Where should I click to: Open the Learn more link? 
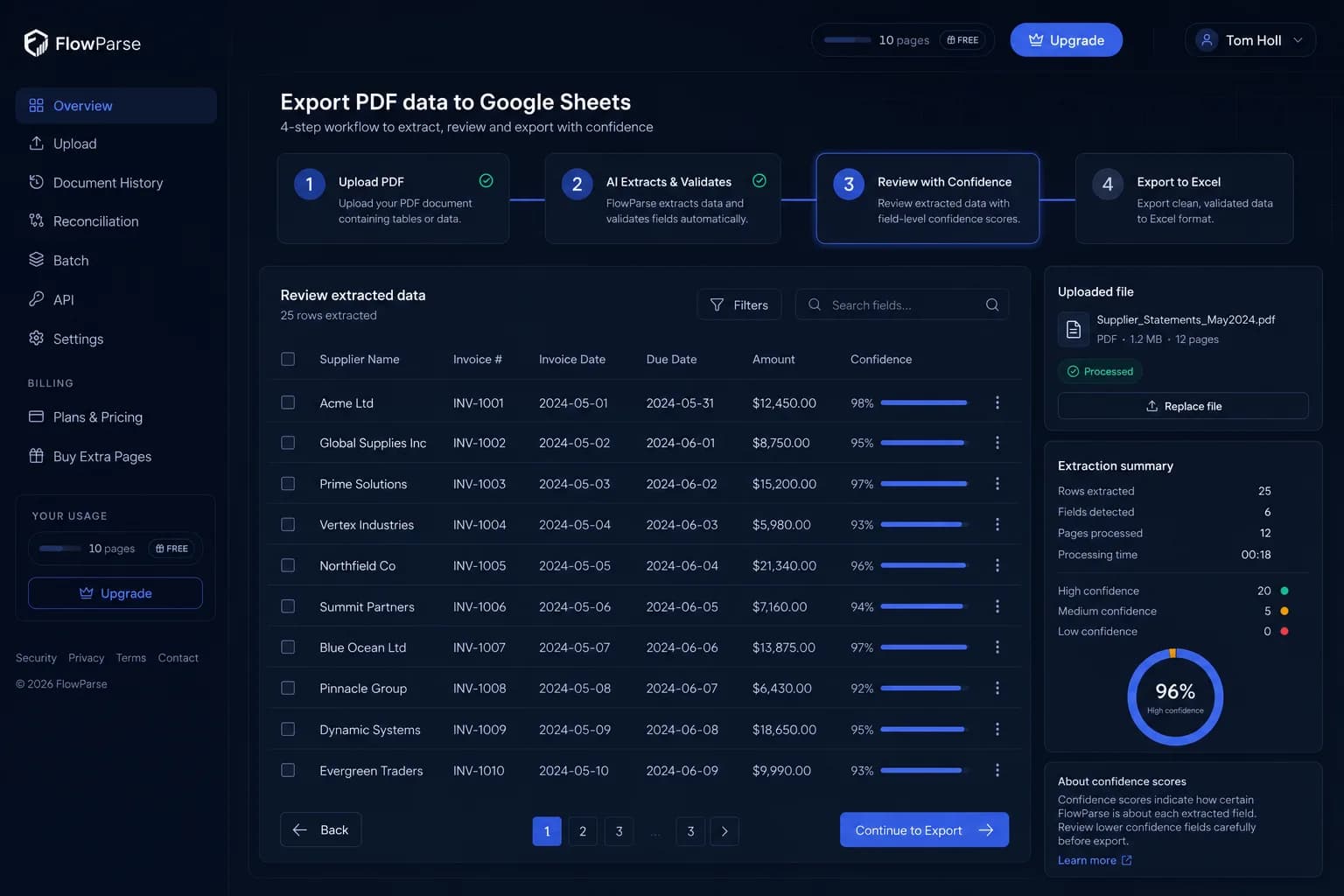click(x=1095, y=860)
